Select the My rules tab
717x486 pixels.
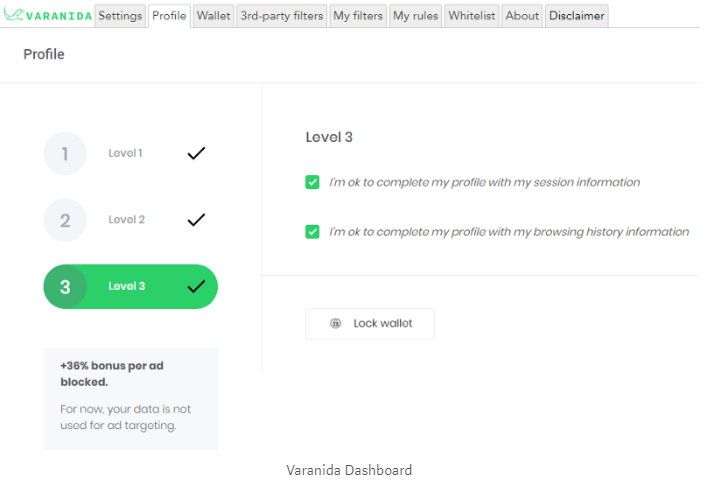415,16
